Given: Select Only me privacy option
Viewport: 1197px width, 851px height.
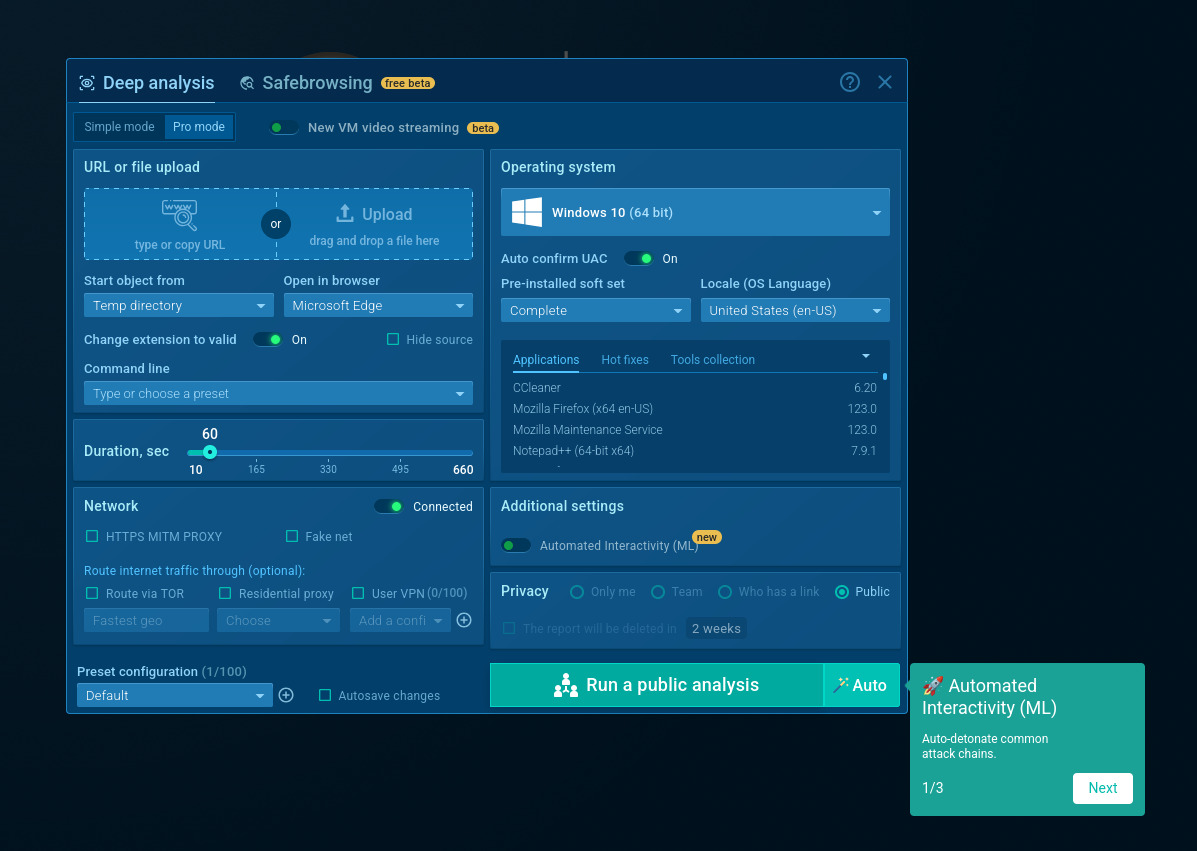Looking at the screenshot, I should pyautogui.click(x=577, y=592).
